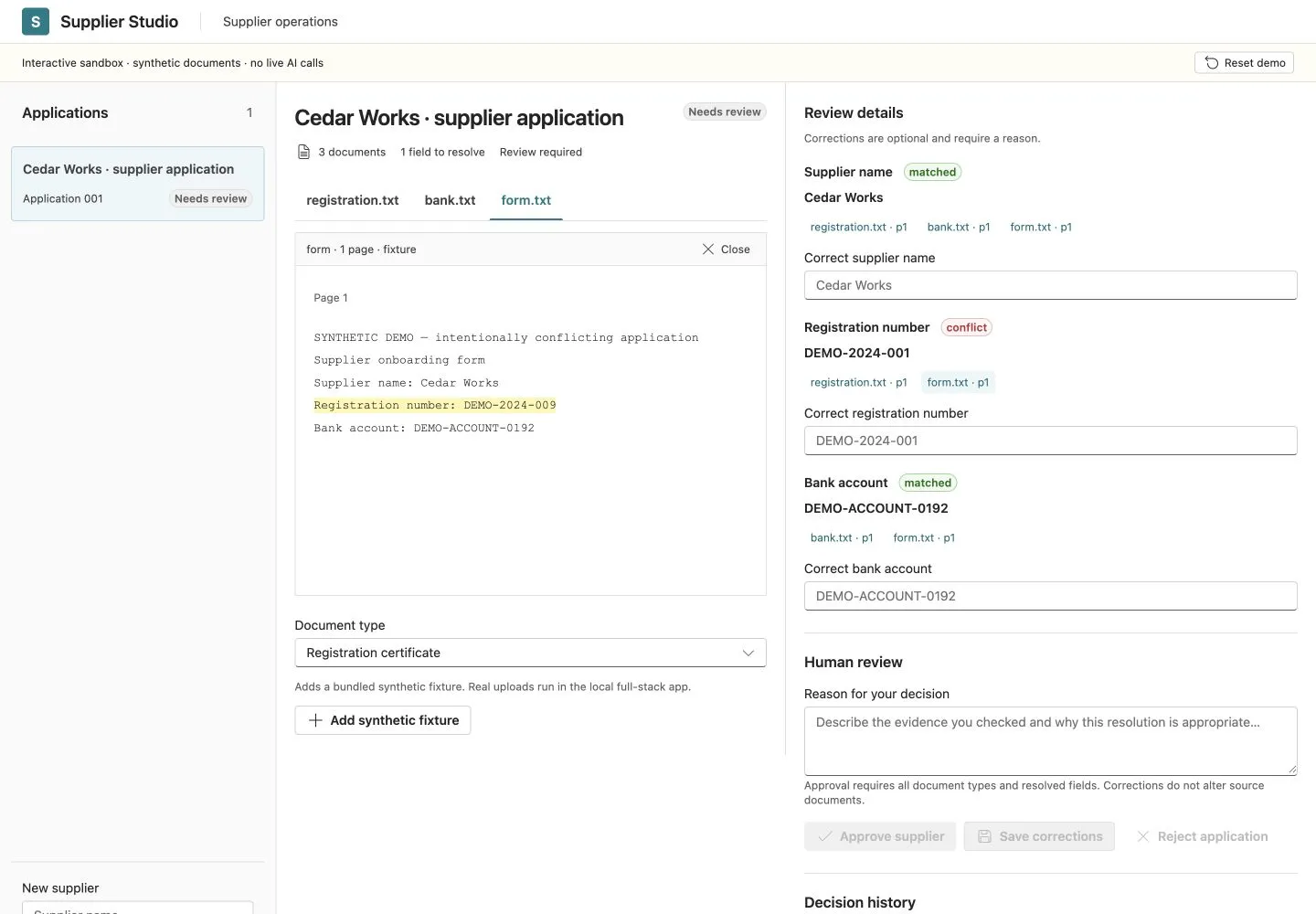Screen dimensions: 1316x914
Task: Click the Review required text
Action: pyautogui.click(x=541, y=152)
